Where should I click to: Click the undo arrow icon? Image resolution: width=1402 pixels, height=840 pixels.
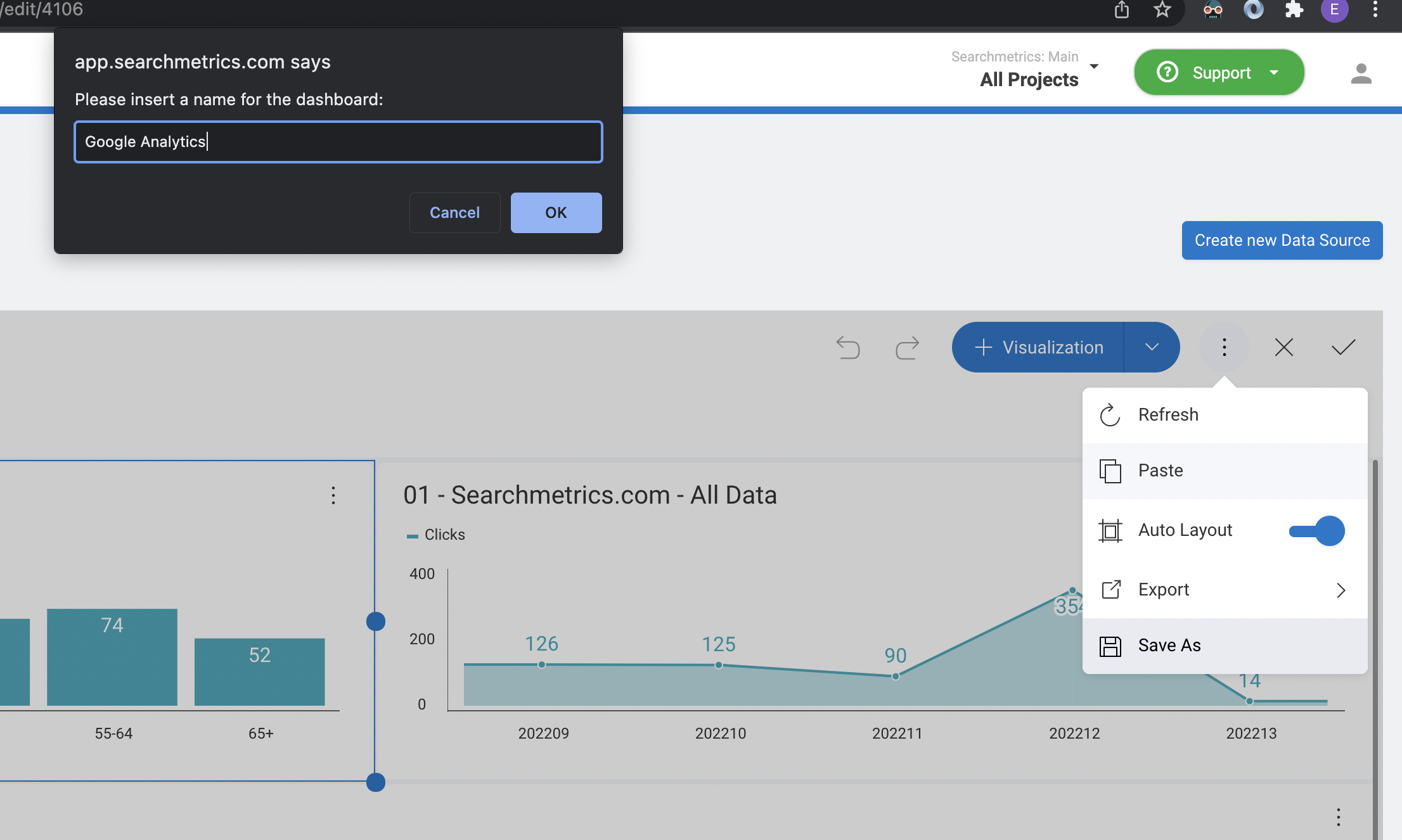(x=848, y=347)
